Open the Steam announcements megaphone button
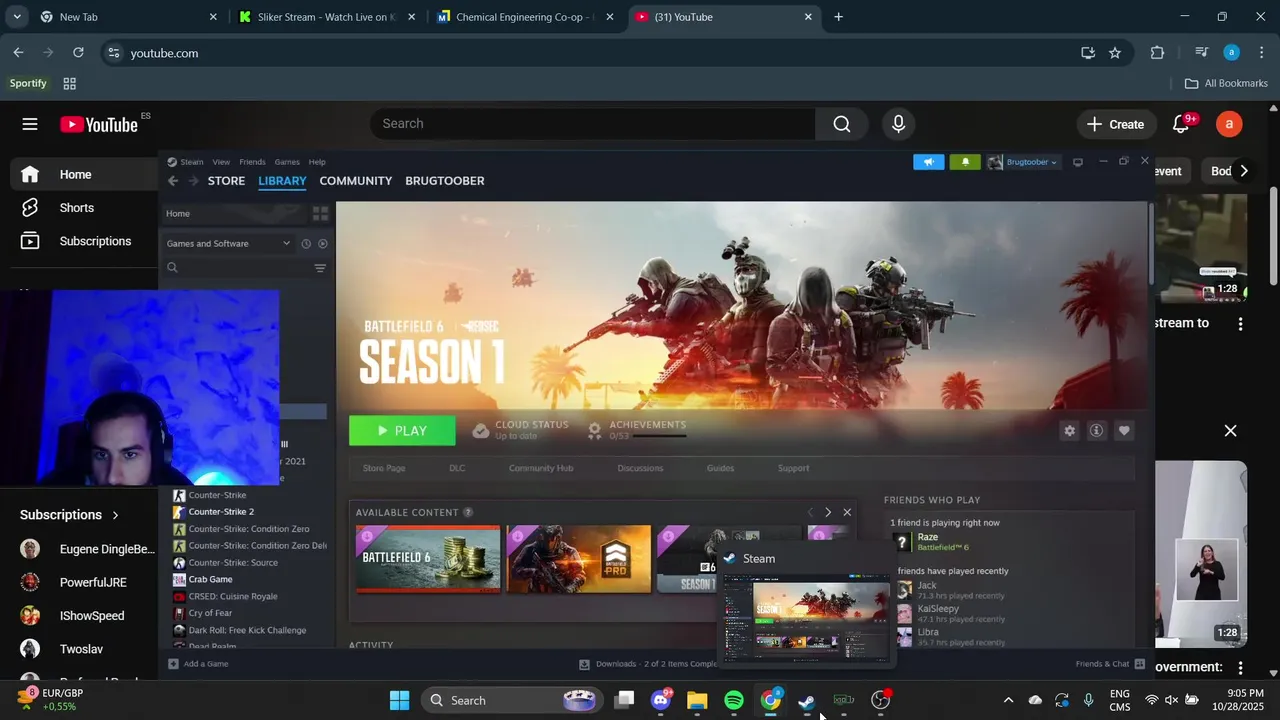Screen dimensions: 1280x720 [x=928, y=162]
